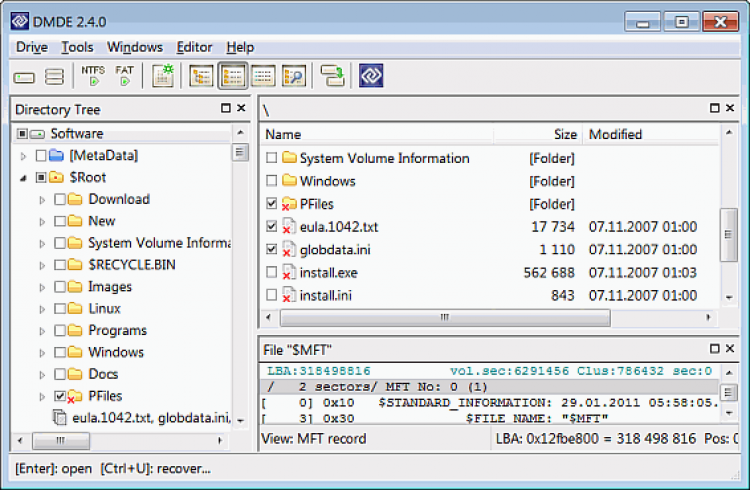This screenshot has width=750, height=490.
Task: Click the blue DMDE logo toolbar icon
Action: [x=371, y=76]
